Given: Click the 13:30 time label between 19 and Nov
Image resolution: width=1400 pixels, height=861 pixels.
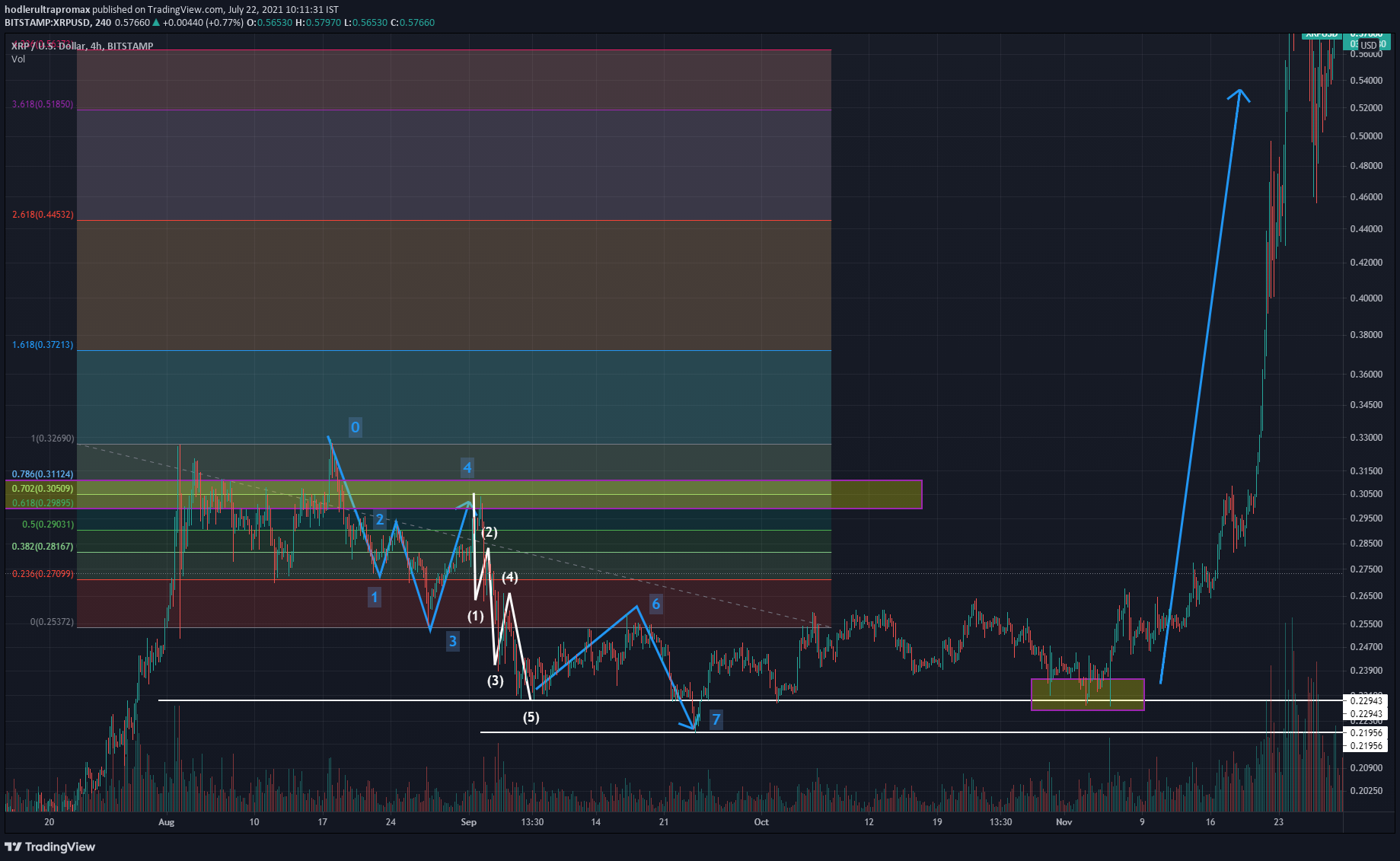Looking at the screenshot, I should coord(1000,822).
